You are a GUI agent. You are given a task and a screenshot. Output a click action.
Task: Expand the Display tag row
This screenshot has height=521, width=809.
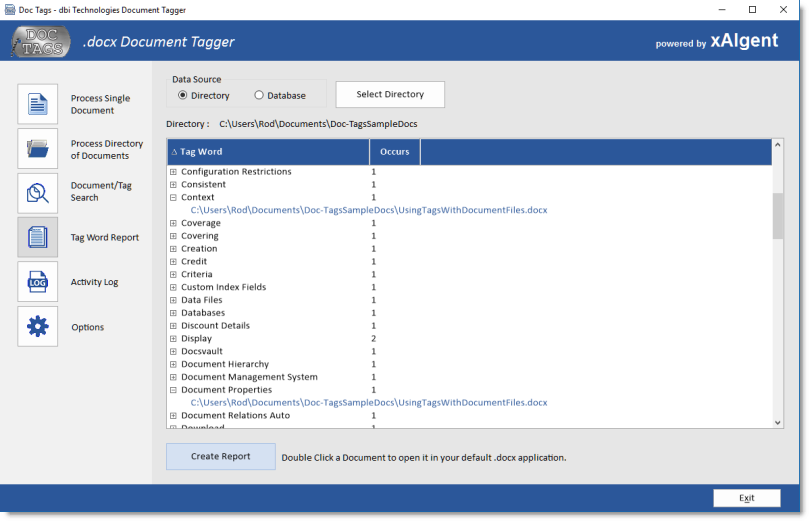[x=173, y=339]
